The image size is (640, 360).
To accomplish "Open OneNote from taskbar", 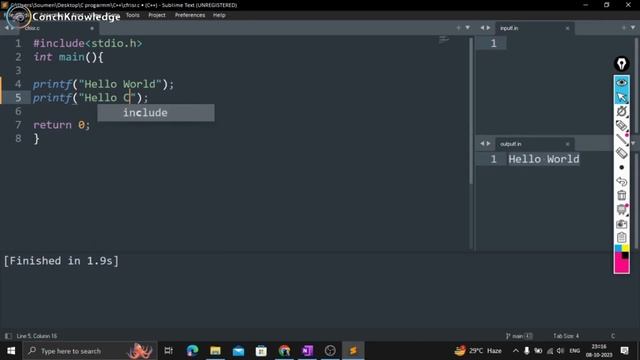I will pyautogui.click(x=307, y=351).
